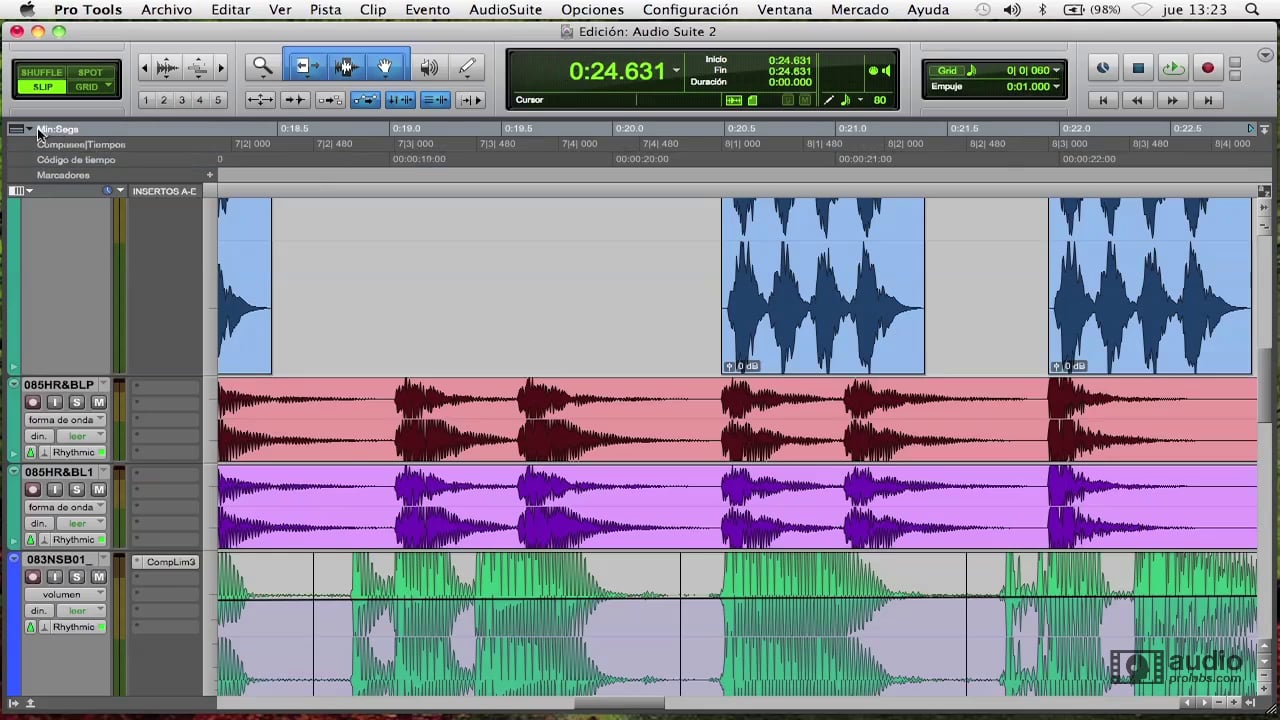Open Rhythmic elastic audio selector on 083NSB01_
This screenshot has width=1280, height=720.
78,627
